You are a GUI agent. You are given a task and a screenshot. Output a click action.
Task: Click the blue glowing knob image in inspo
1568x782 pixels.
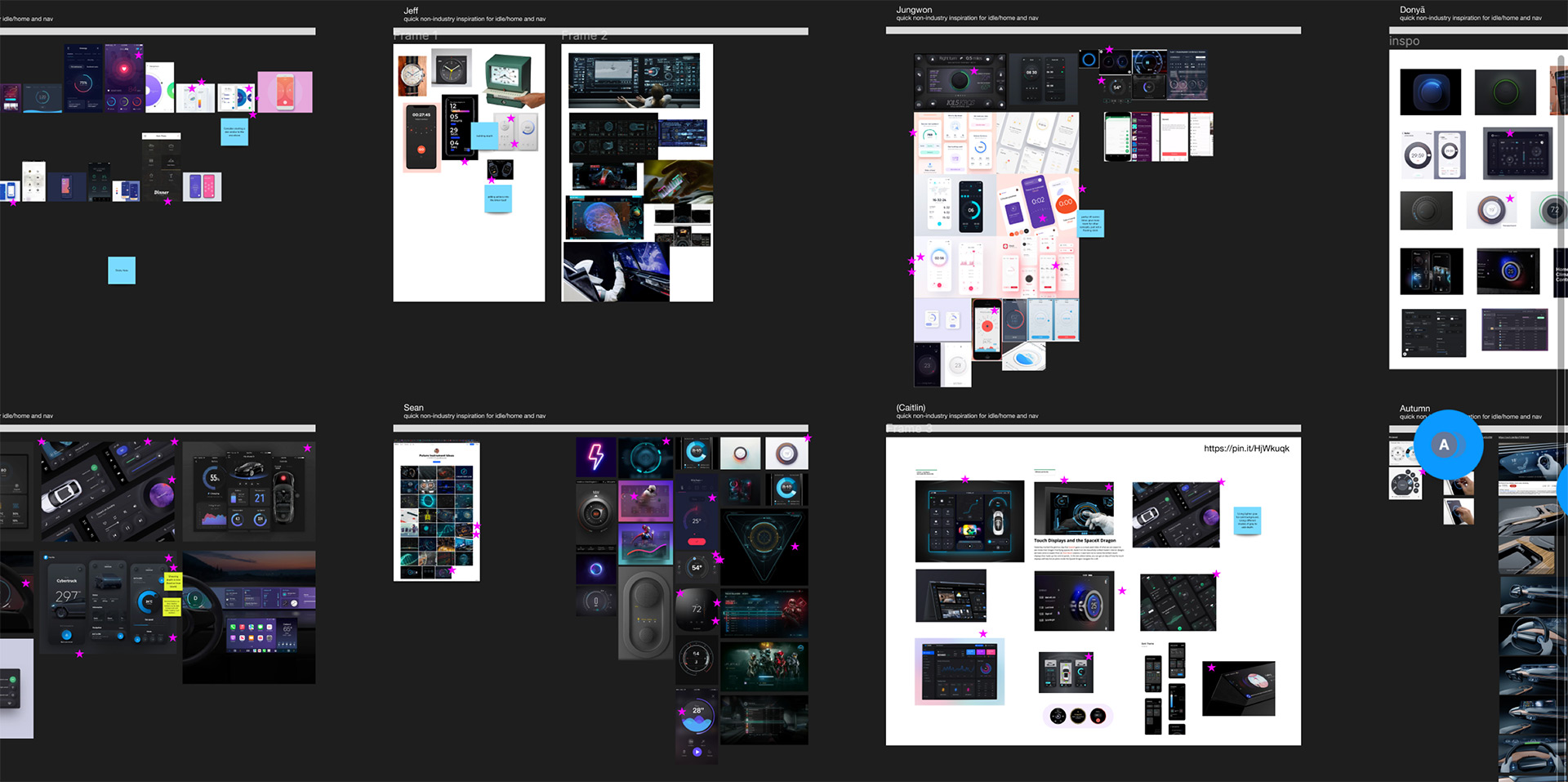pyautogui.click(x=1430, y=92)
